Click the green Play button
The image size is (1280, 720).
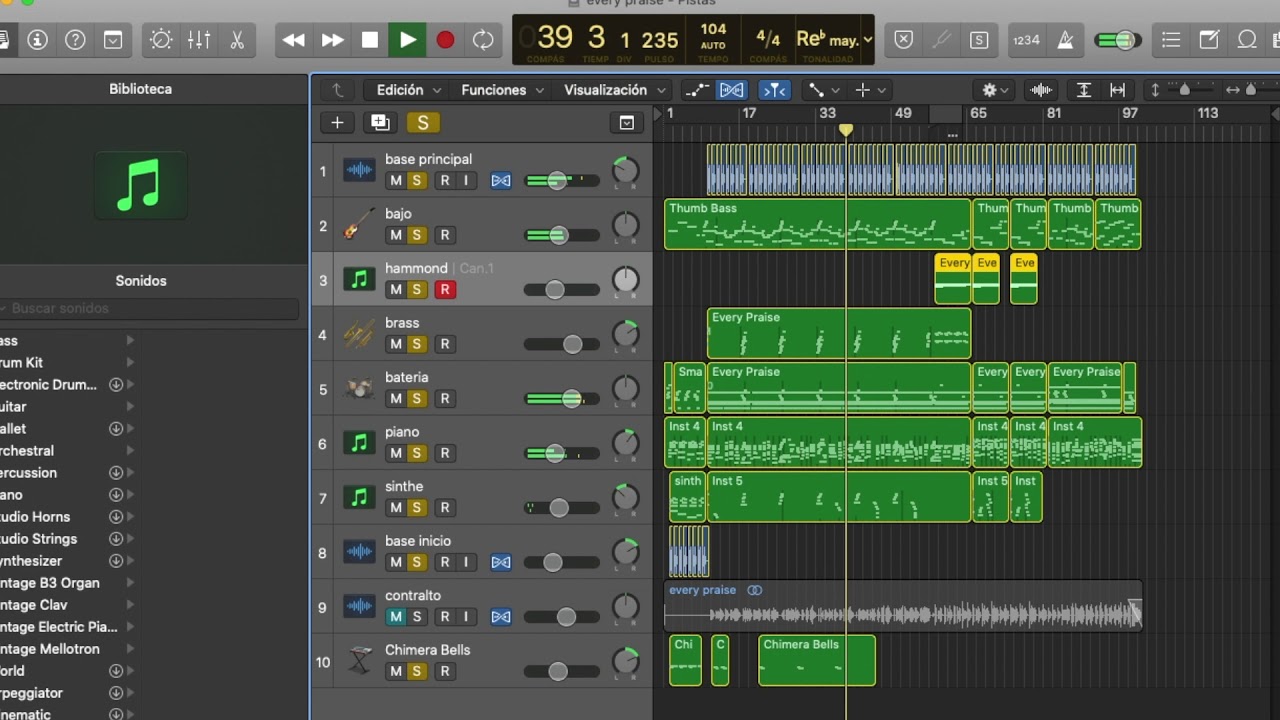pyautogui.click(x=408, y=40)
